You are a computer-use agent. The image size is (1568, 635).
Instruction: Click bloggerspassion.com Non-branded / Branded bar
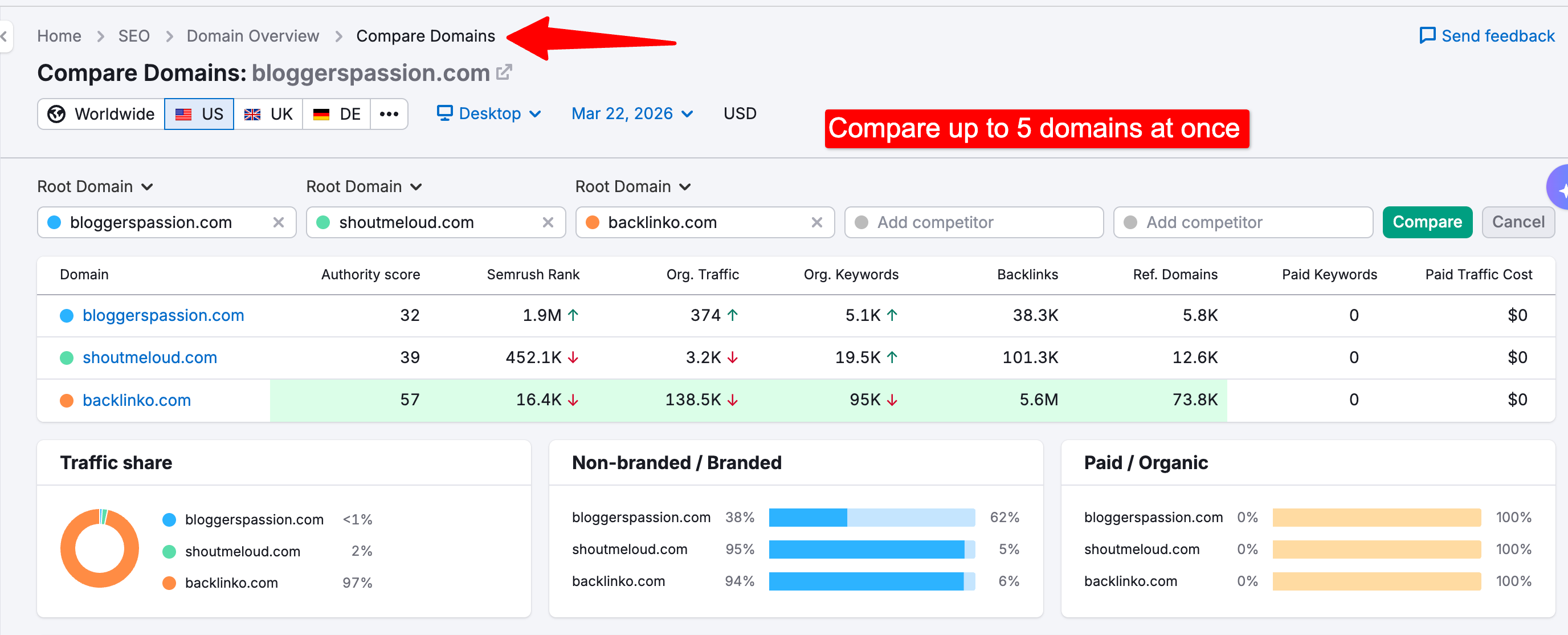point(872,518)
